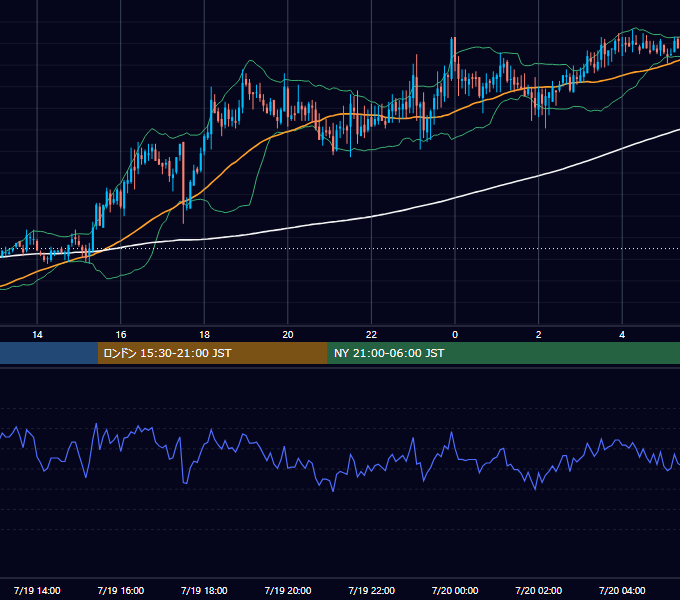
Task: Click hour label 20 on the time axis
Action: [288, 335]
